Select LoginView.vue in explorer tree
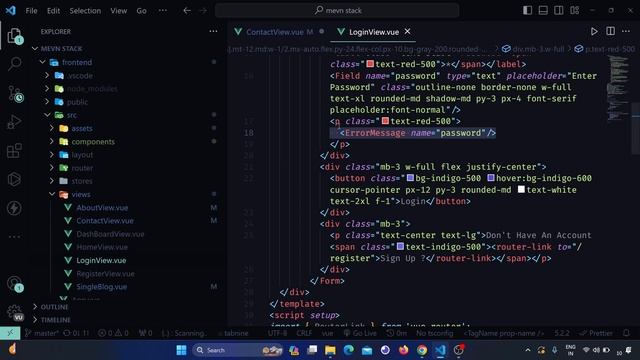Viewport: 640px width, 360px height. tap(101, 260)
